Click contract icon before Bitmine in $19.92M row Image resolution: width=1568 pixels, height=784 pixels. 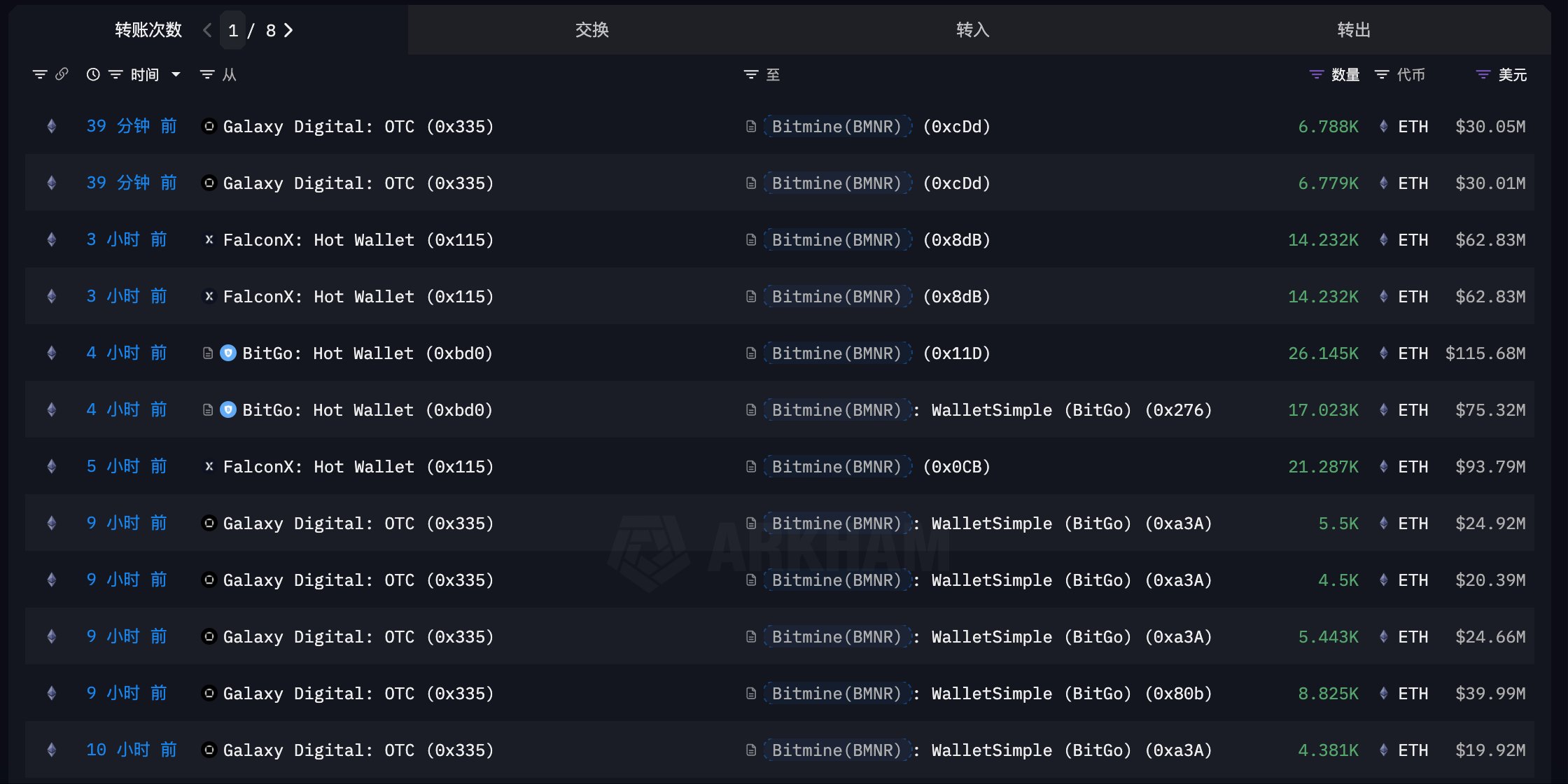[x=751, y=750]
